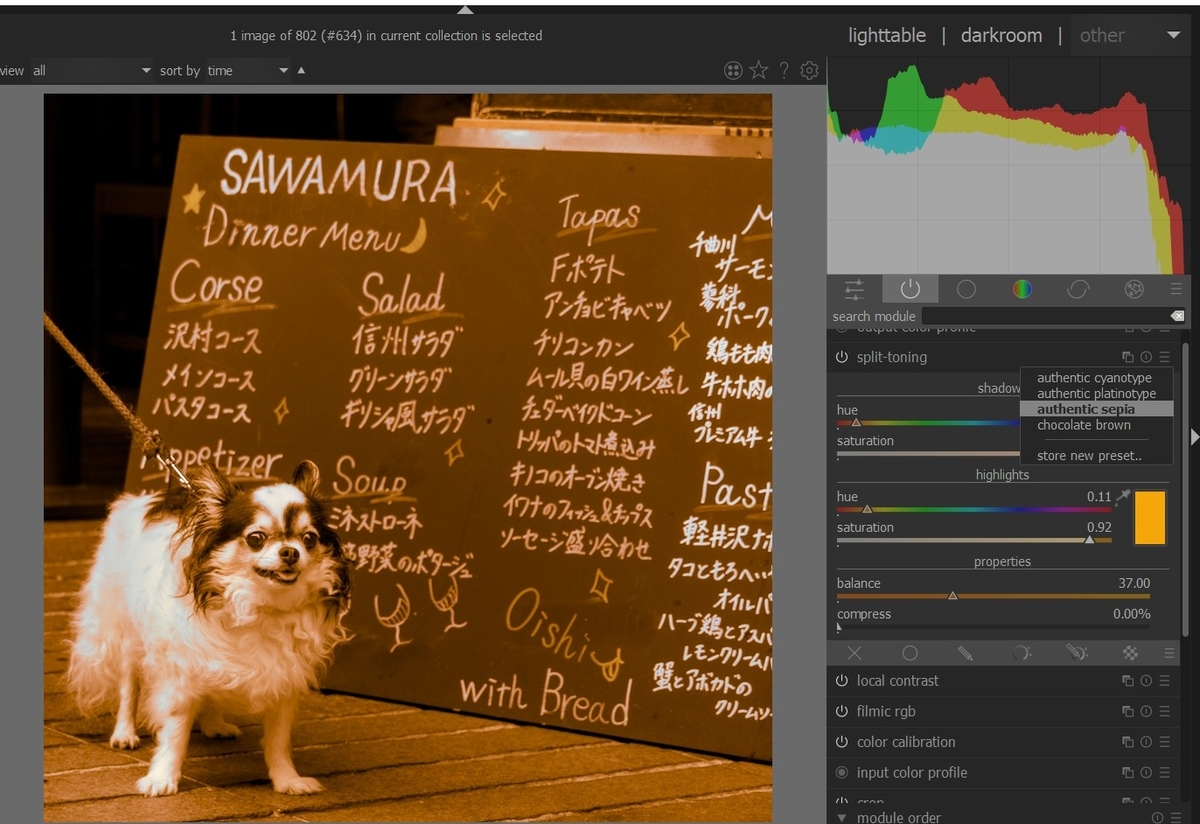Collapse the top panel with the arrow

coord(465,9)
